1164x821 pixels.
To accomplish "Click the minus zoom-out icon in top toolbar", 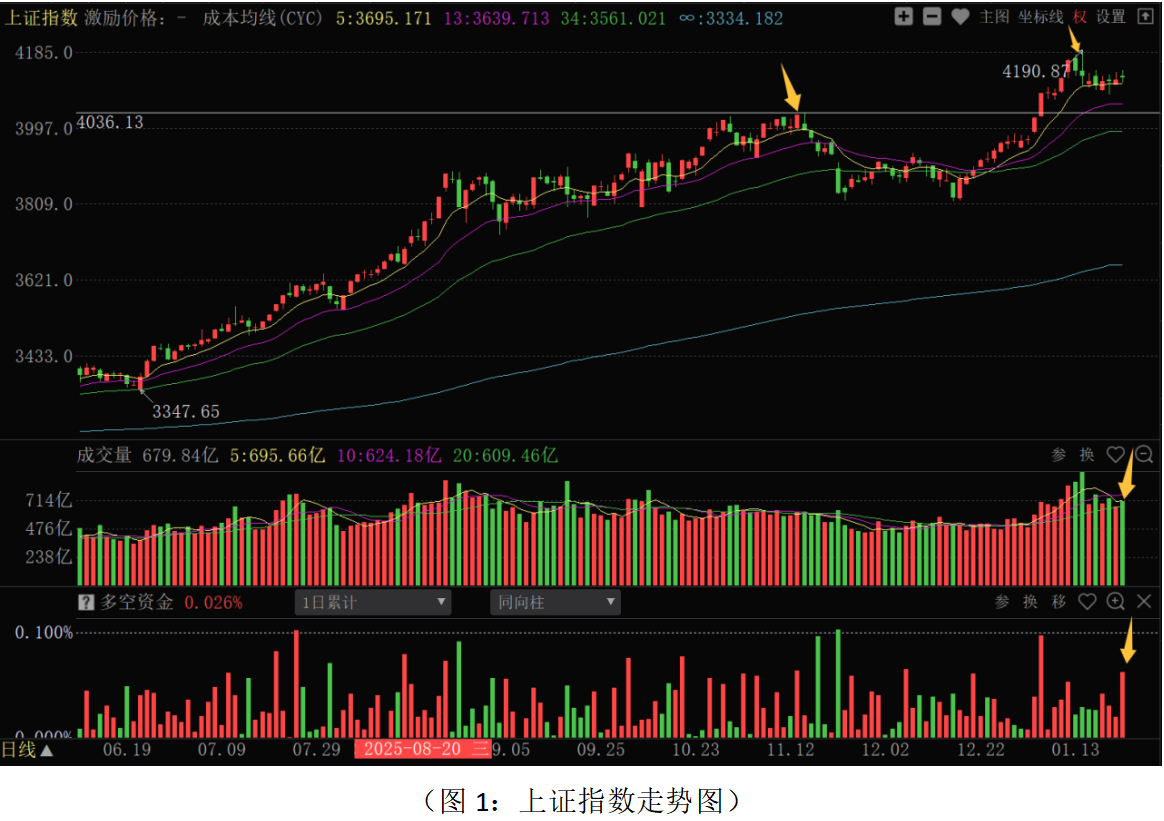I will pyautogui.click(x=931, y=16).
